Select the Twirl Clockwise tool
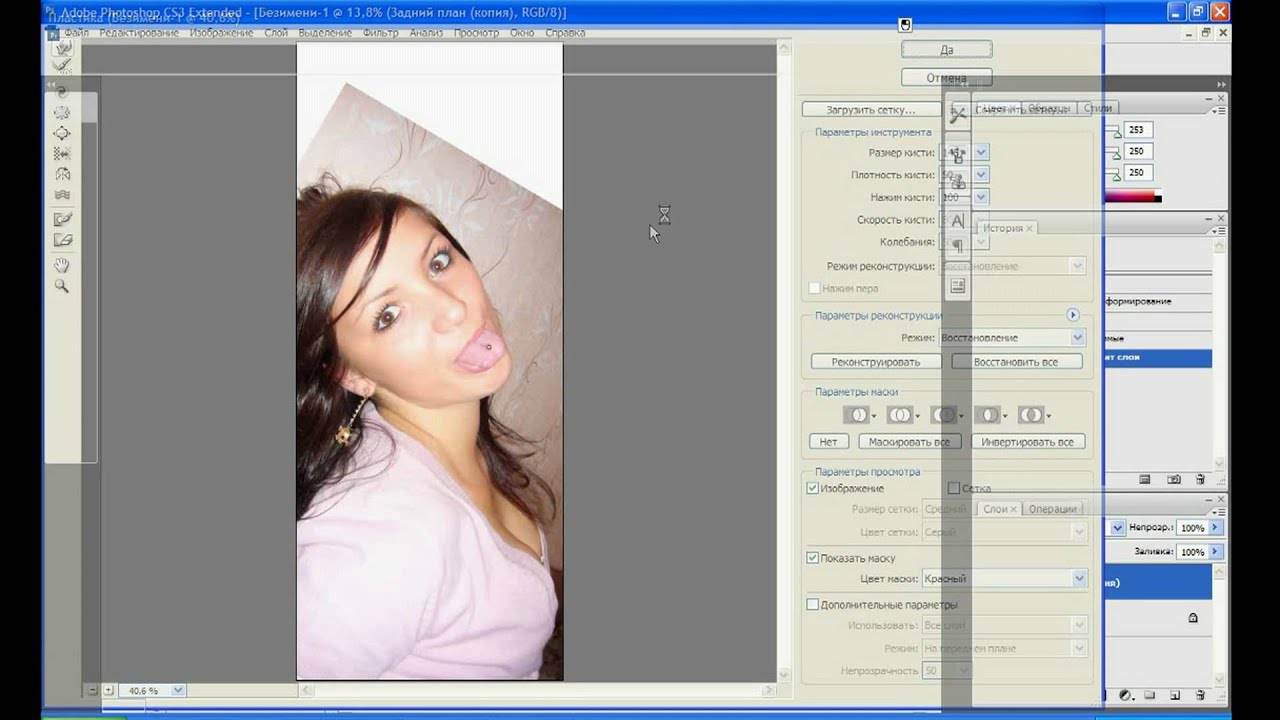1280x720 pixels. [62, 91]
